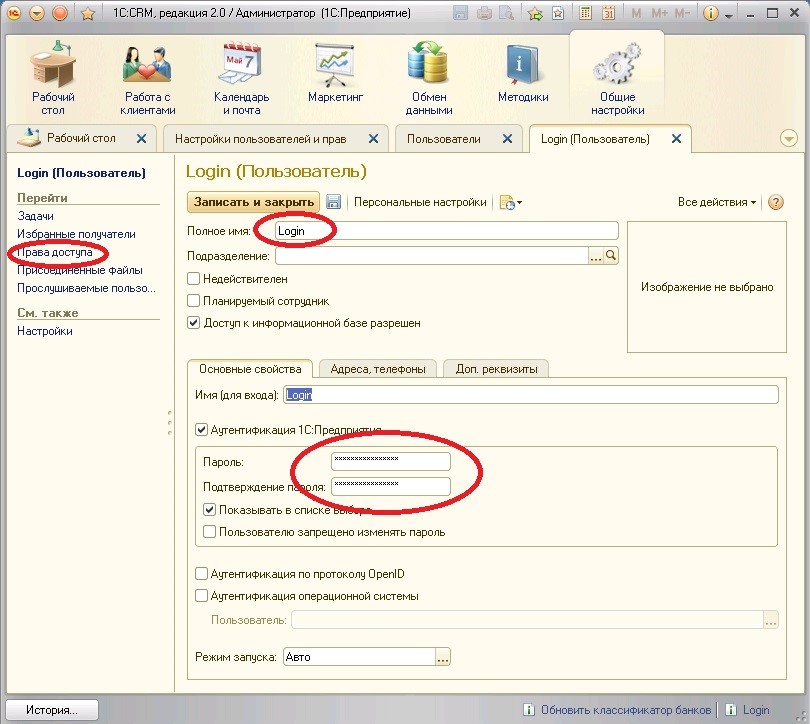Click the greyed Save diskette in title bar

click(x=460, y=13)
